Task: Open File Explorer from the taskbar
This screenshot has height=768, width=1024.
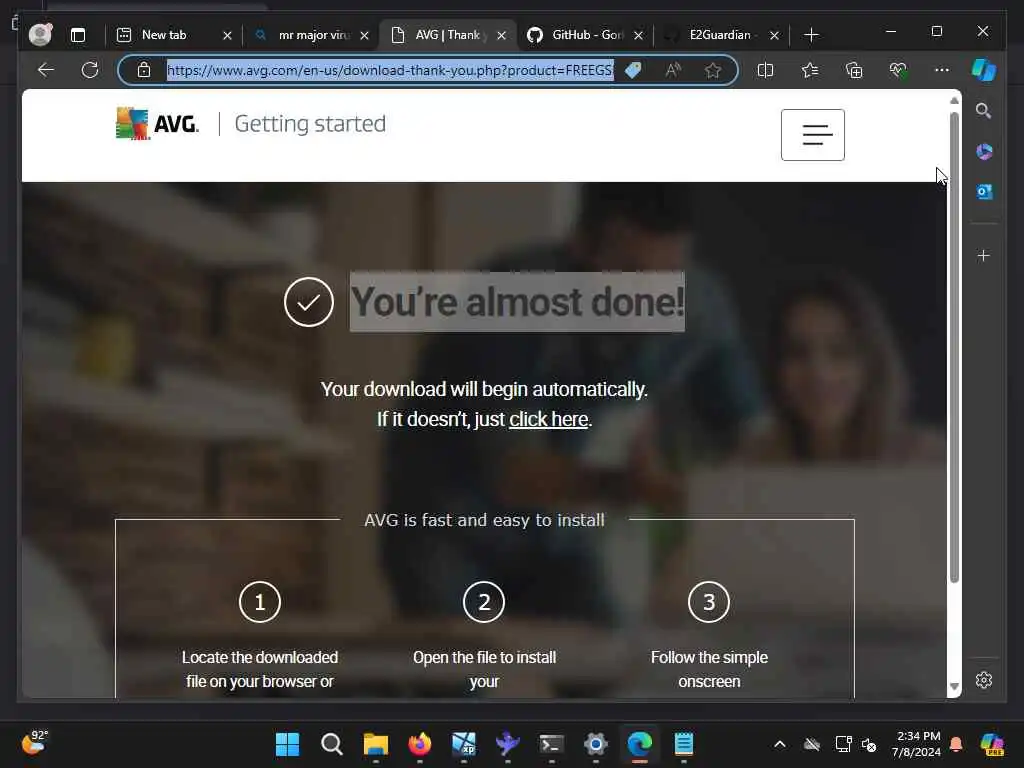Action: pyautogui.click(x=376, y=744)
